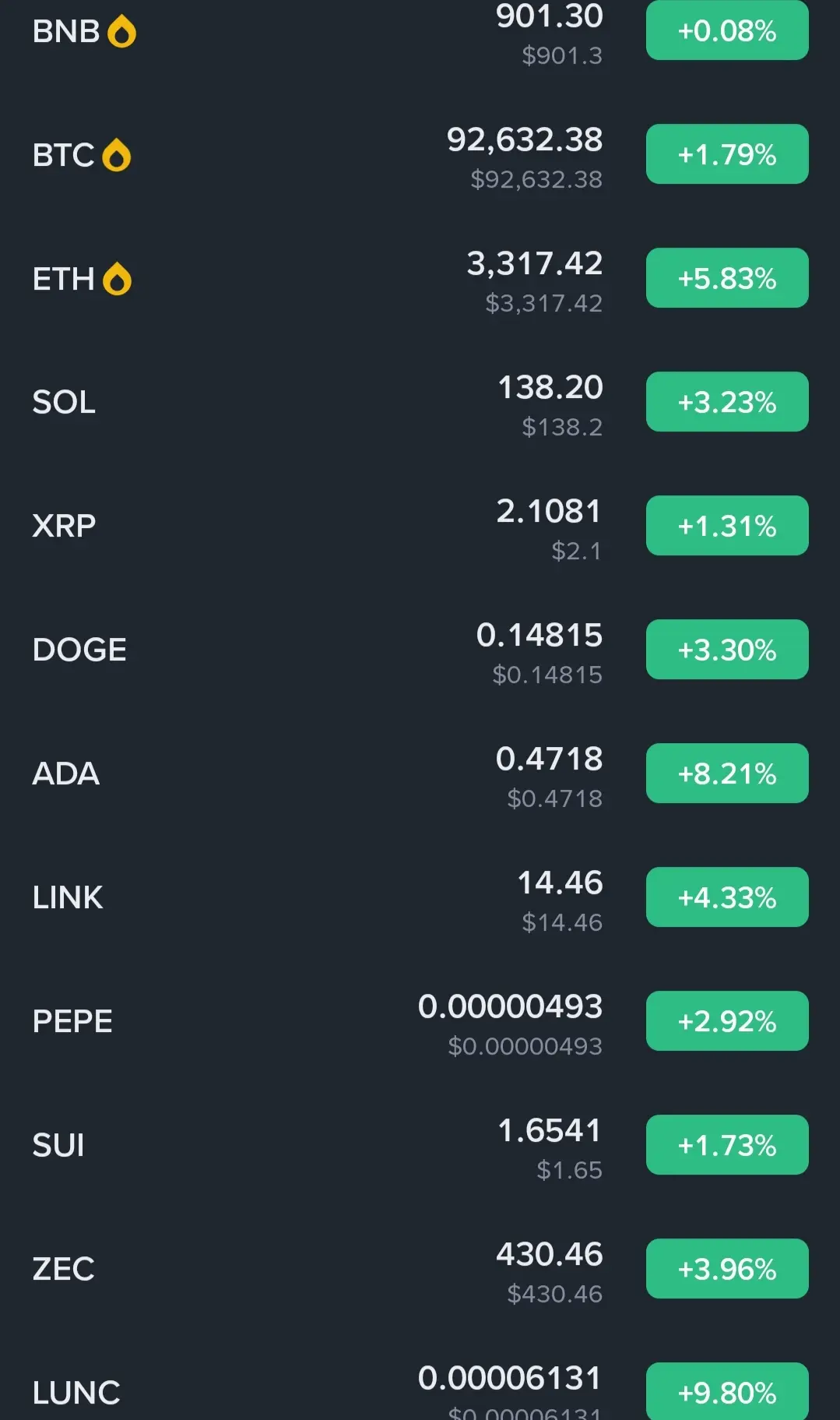Screen dimensions: 840x1420
Task: Tap the hot flame icon beside ETH
Action: pyautogui.click(x=118, y=279)
